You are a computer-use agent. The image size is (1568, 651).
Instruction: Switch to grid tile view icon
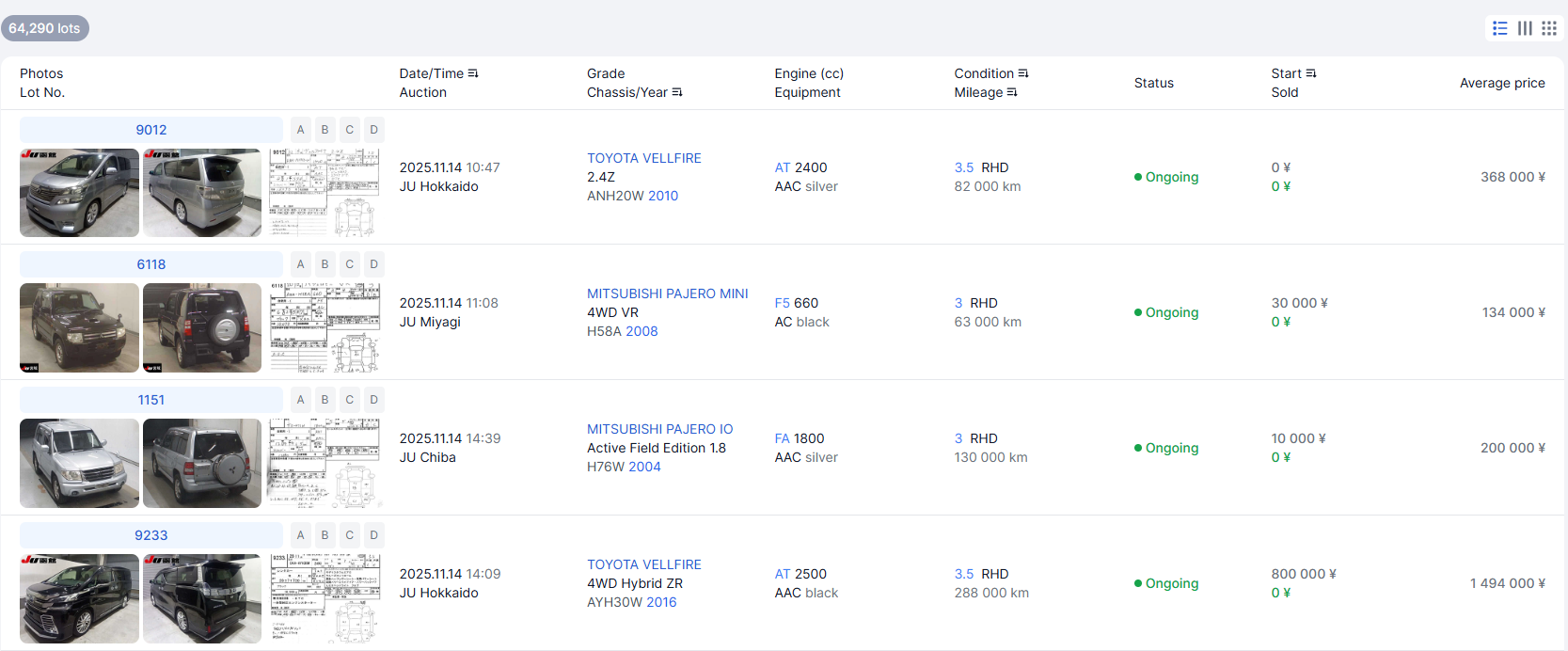click(x=1549, y=28)
